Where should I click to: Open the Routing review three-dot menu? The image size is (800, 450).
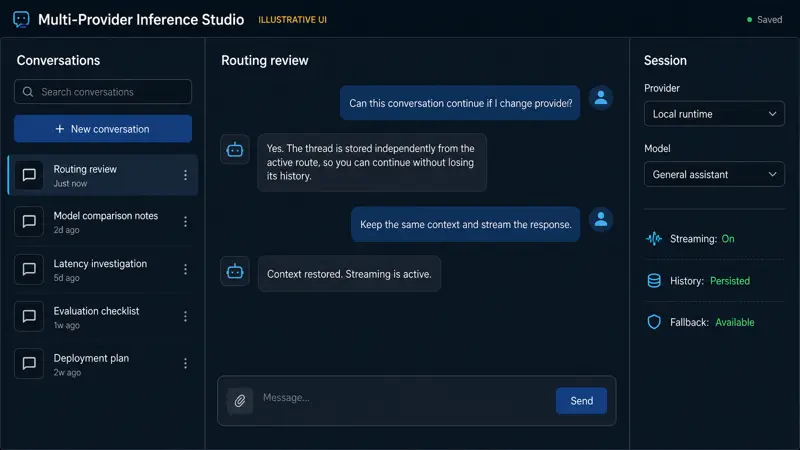pos(185,175)
